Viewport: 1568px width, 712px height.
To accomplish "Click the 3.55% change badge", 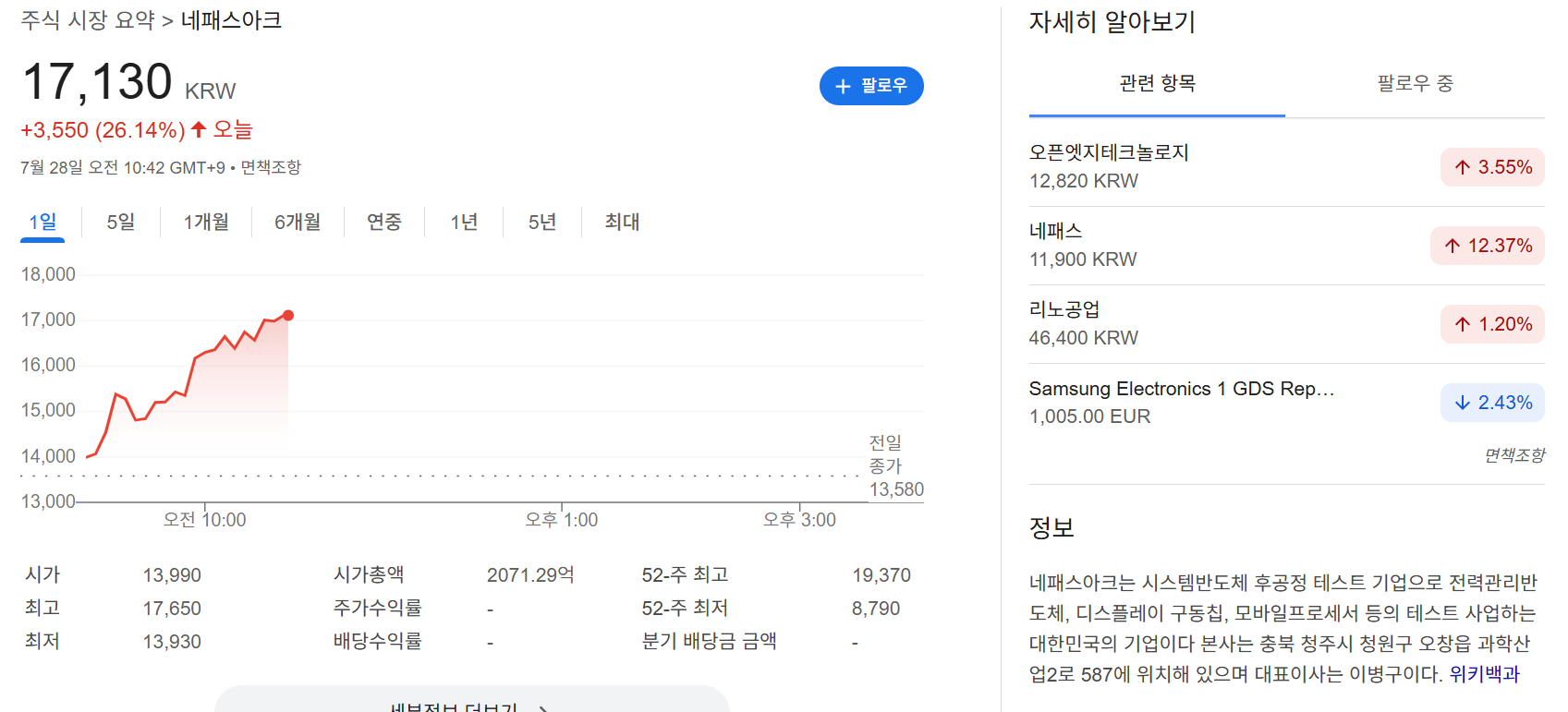I will 1492,167.
